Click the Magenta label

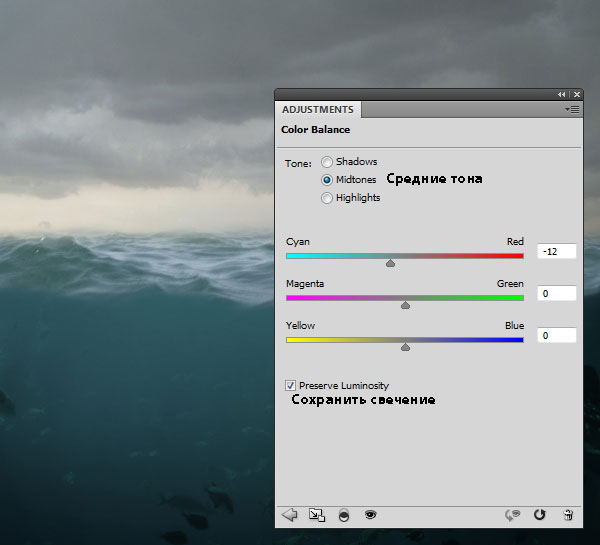[305, 284]
